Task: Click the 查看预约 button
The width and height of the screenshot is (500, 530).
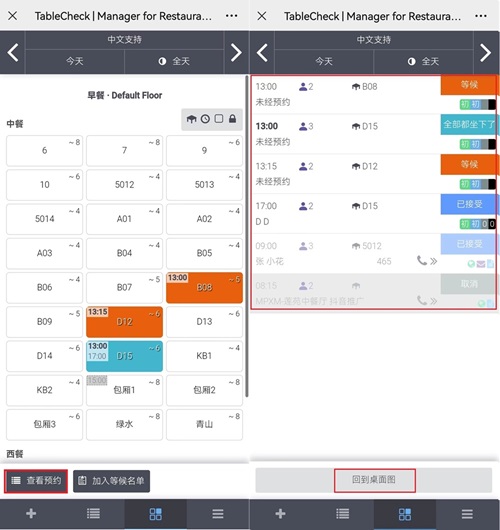Action: coord(36,481)
